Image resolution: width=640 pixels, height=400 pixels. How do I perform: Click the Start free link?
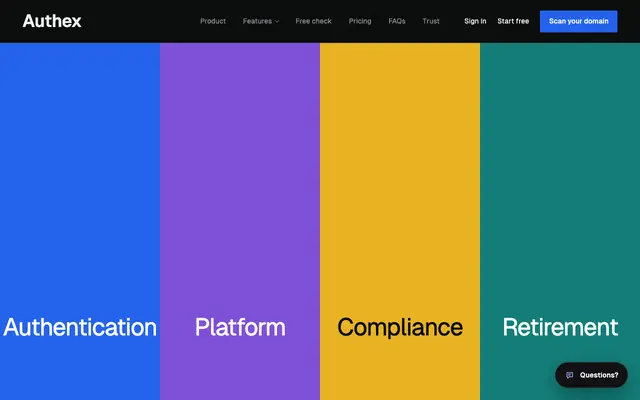pos(513,21)
